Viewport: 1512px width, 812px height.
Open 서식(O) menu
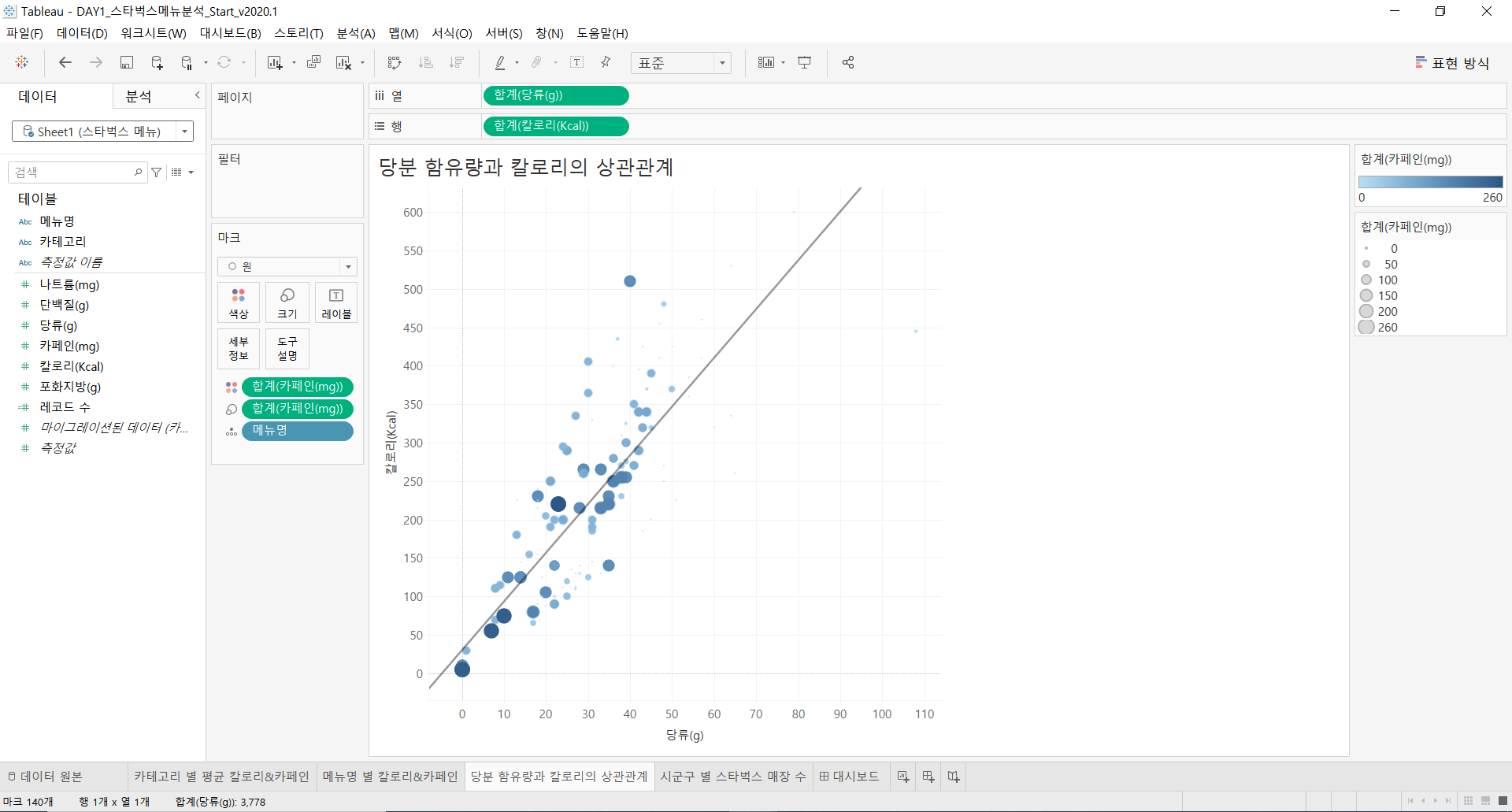click(x=452, y=33)
